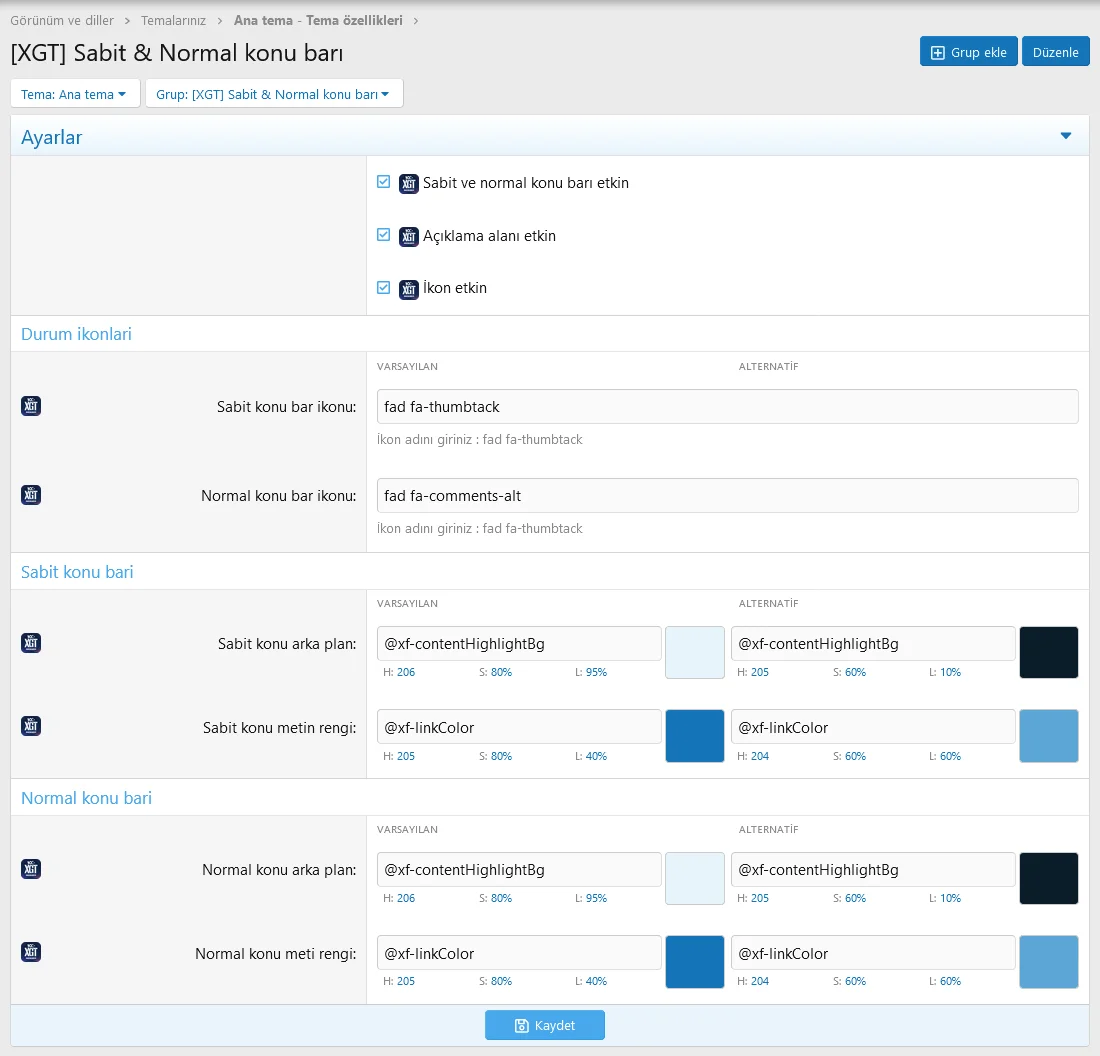Uncheck Sabit ve normal konu barı etkin
This screenshot has height=1056, width=1100.
coord(383,182)
